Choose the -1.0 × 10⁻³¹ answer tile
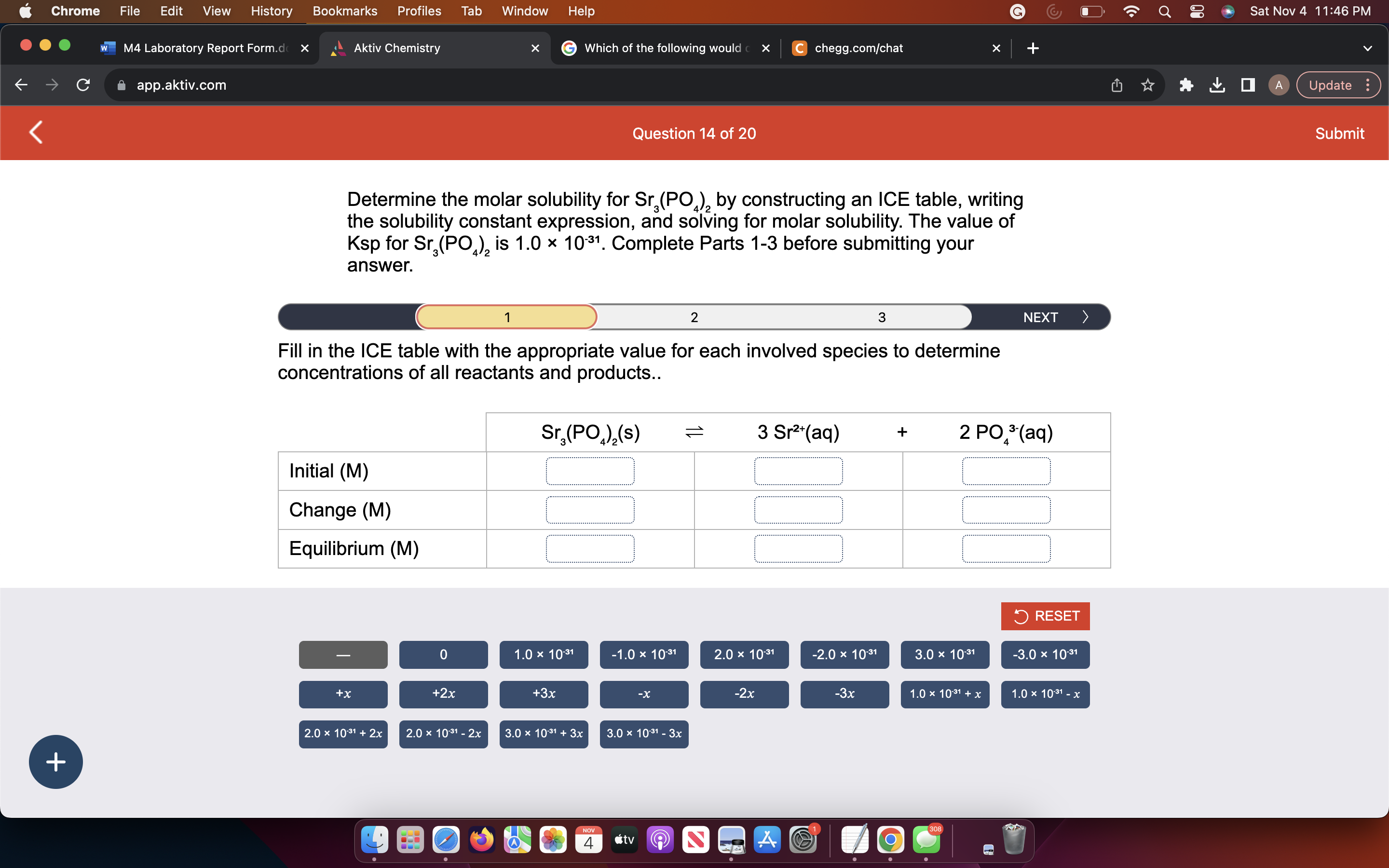This screenshot has height=868, width=1389. [x=643, y=654]
